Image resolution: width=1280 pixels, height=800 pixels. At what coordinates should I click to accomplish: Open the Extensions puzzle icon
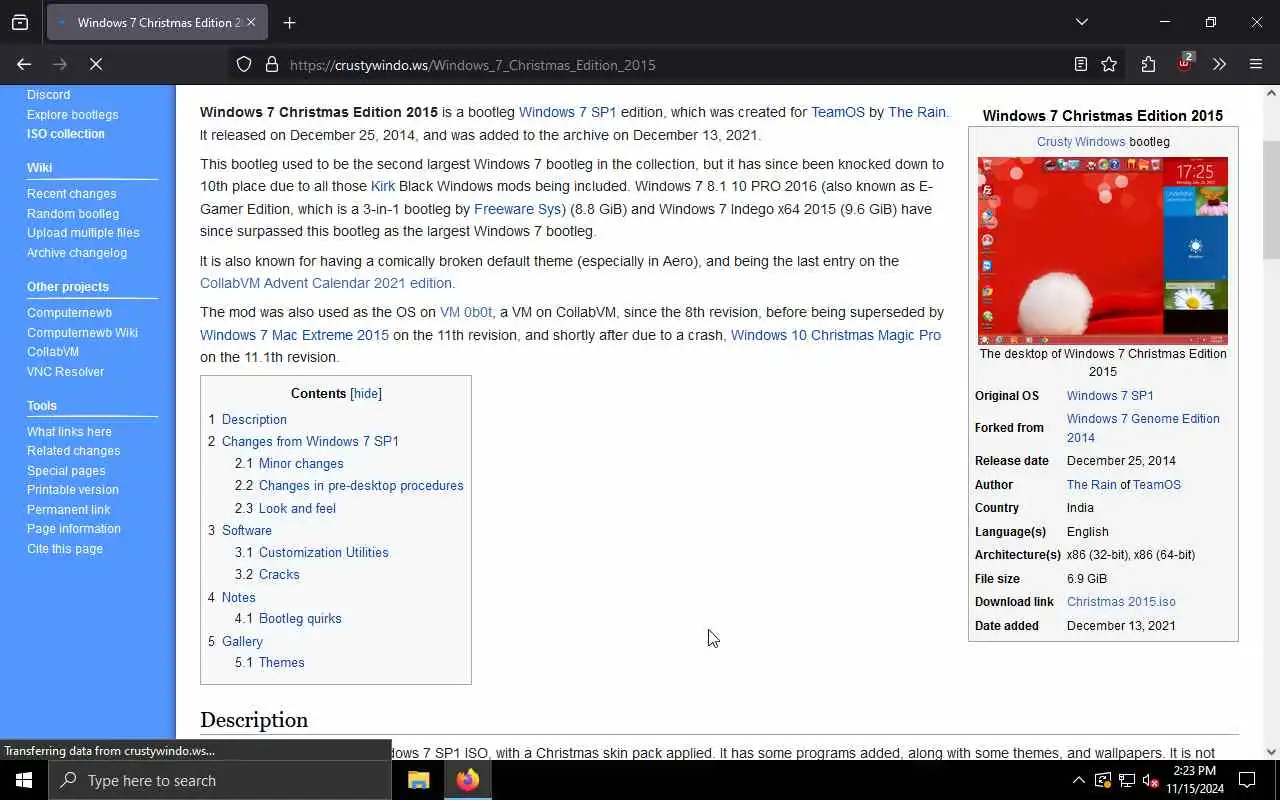[1148, 65]
